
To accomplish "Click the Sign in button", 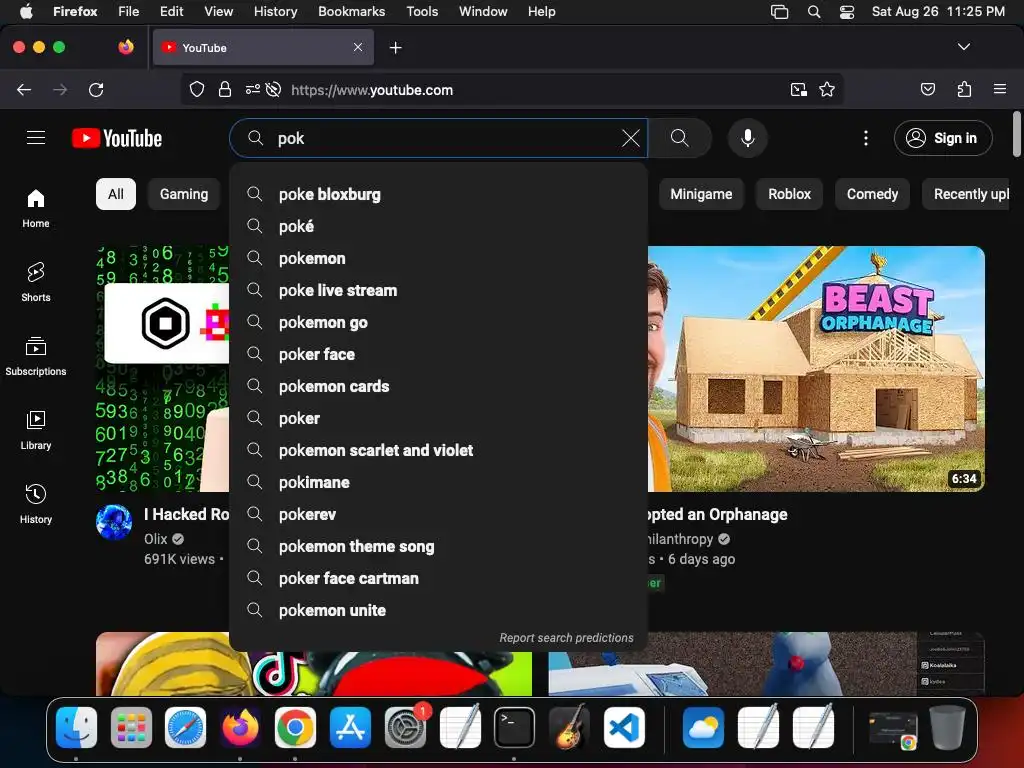I will [x=943, y=138].
